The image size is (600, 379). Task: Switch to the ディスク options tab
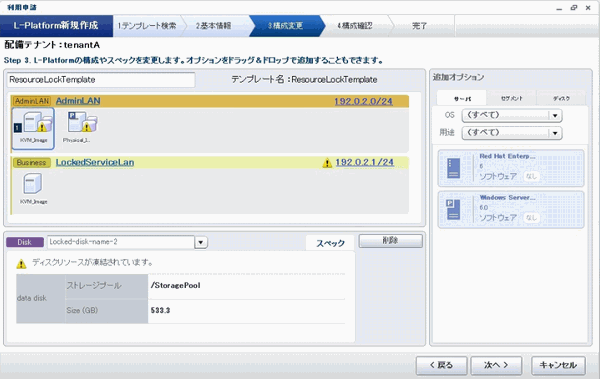point(561,98)
